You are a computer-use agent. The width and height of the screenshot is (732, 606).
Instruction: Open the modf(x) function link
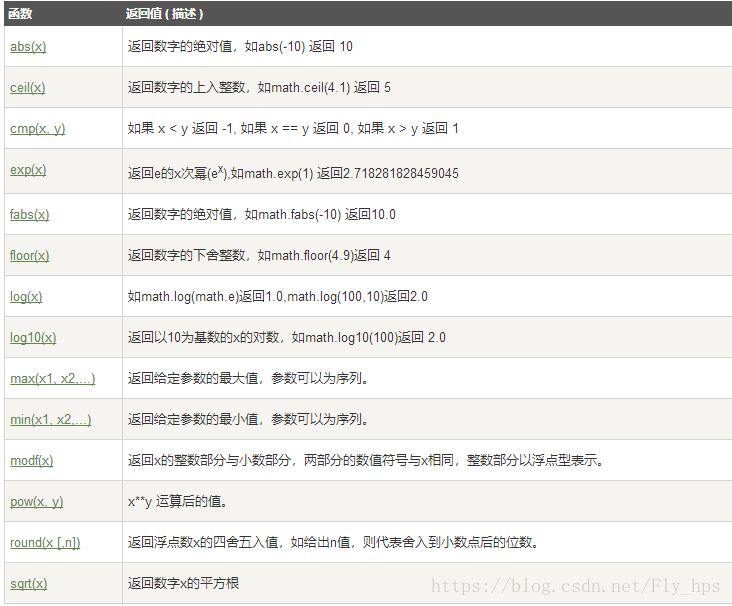pyautogui.click(x=32, y=461)
